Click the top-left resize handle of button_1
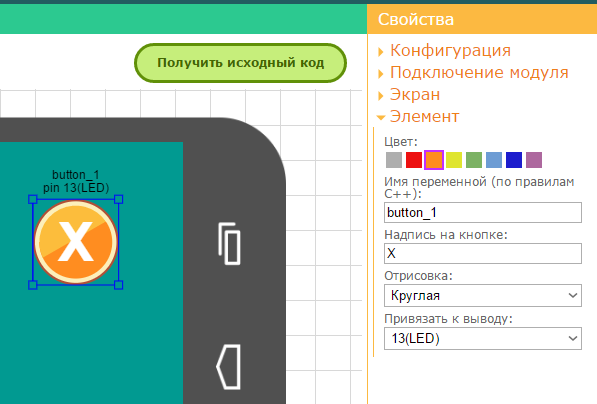 (x=33, y=199)
